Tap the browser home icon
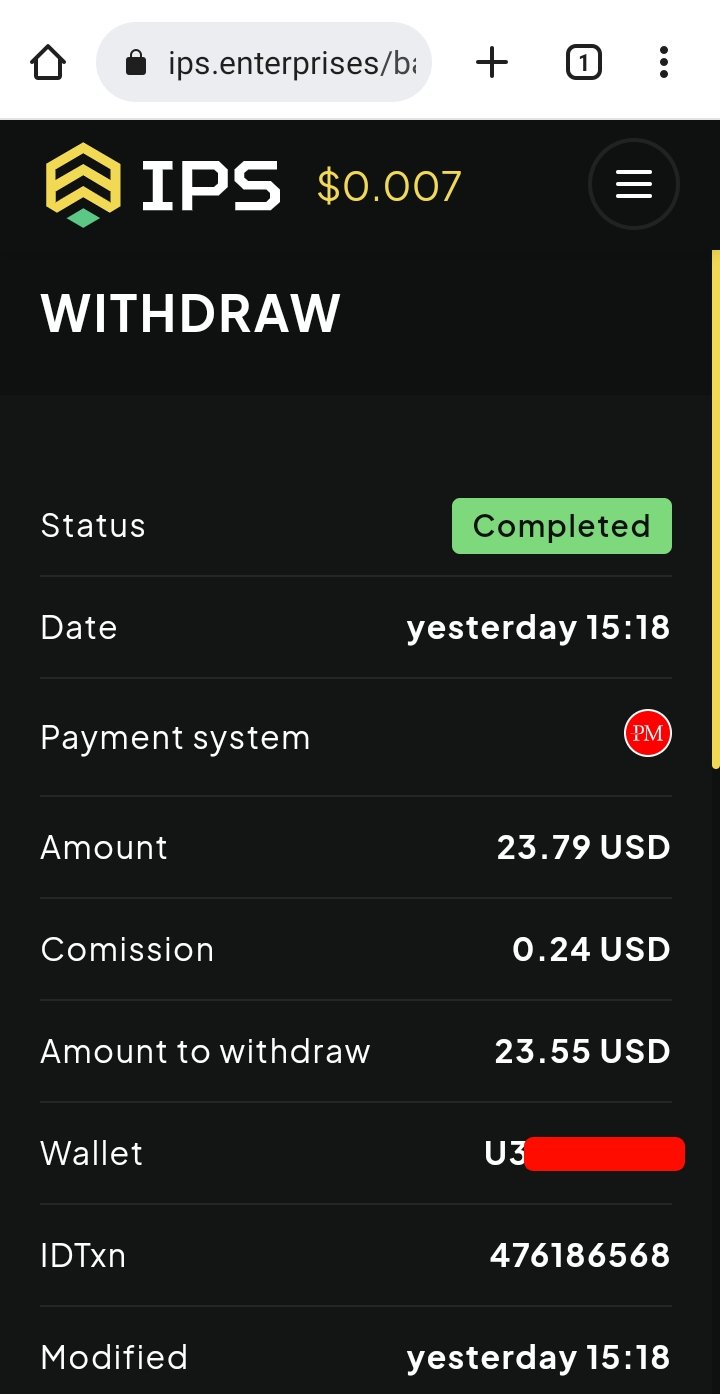This screenshot has height=1394, width=720. click(x=48, y=64)
